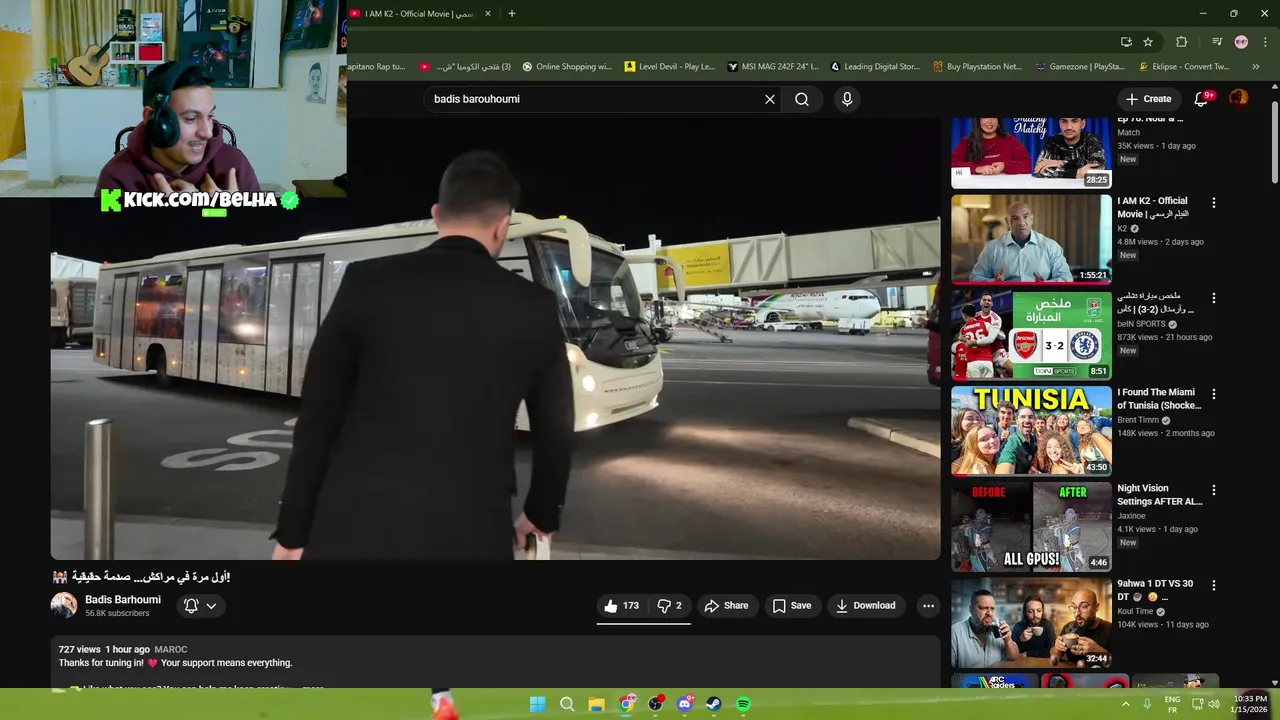Play Arsenal Chelsea 3-2 highlights thumbnail
Image resolution: width=1280 pixels, height=720 pixels.
pos(1031,335)
